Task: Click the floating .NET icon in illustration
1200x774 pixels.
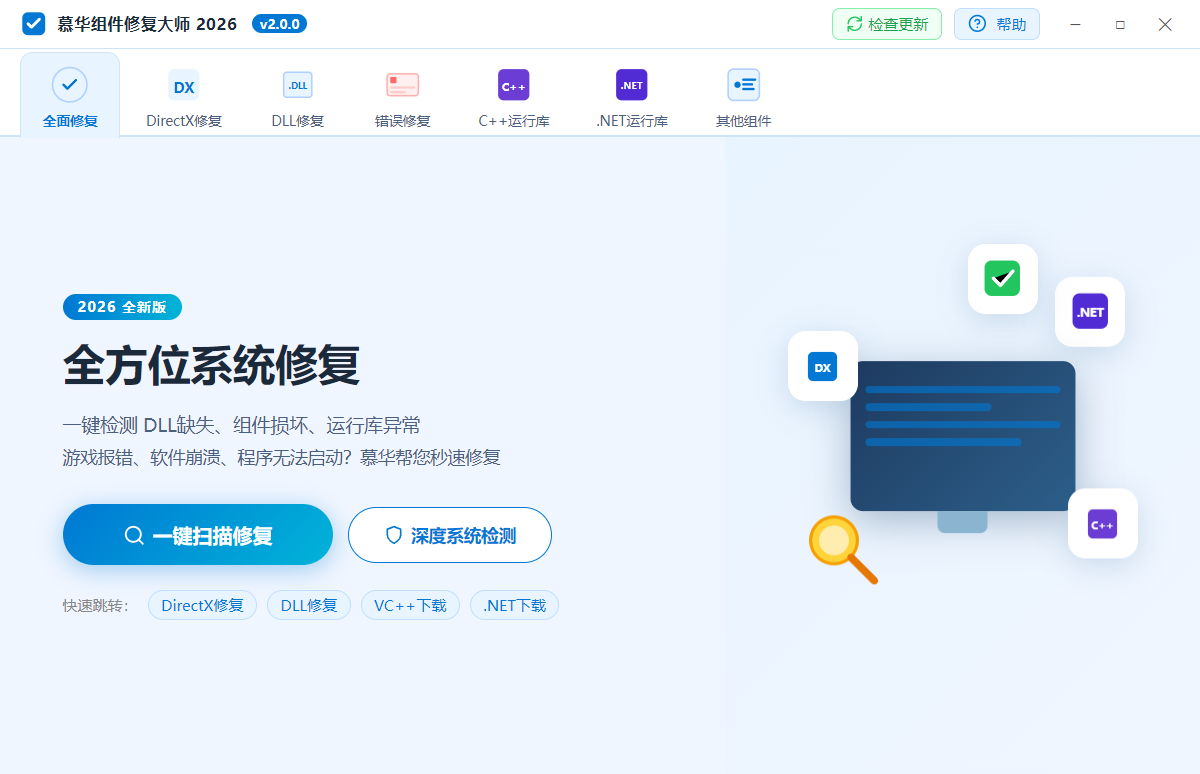Action: tap(1090, 312)
